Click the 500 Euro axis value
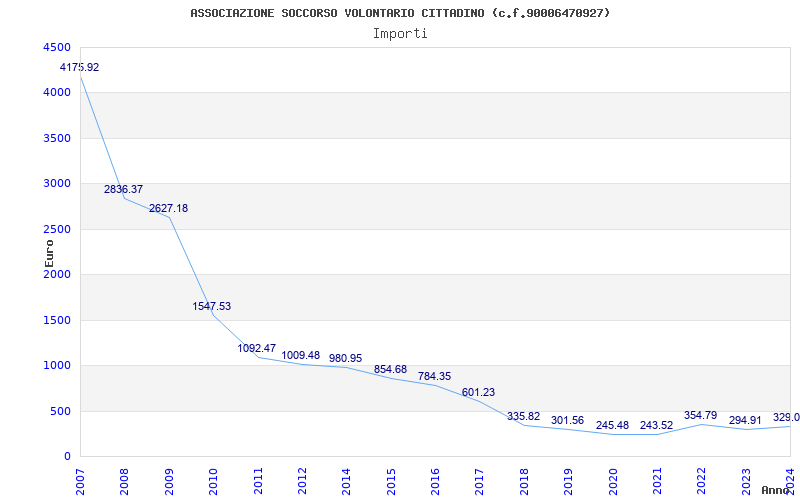Viewport: 800px width, 500px height. tap(62, 412)
